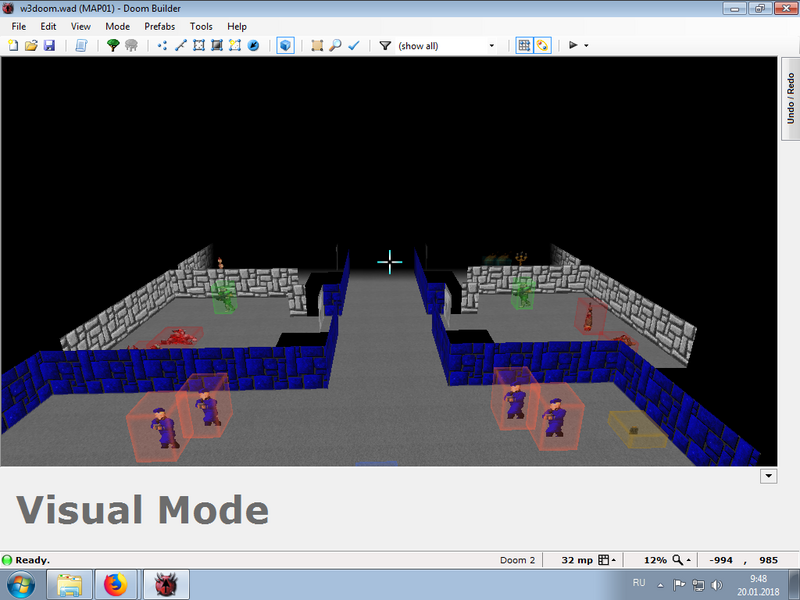Toggle Merge Geometry button
The image size is (800, 600).
coord(542,45)
